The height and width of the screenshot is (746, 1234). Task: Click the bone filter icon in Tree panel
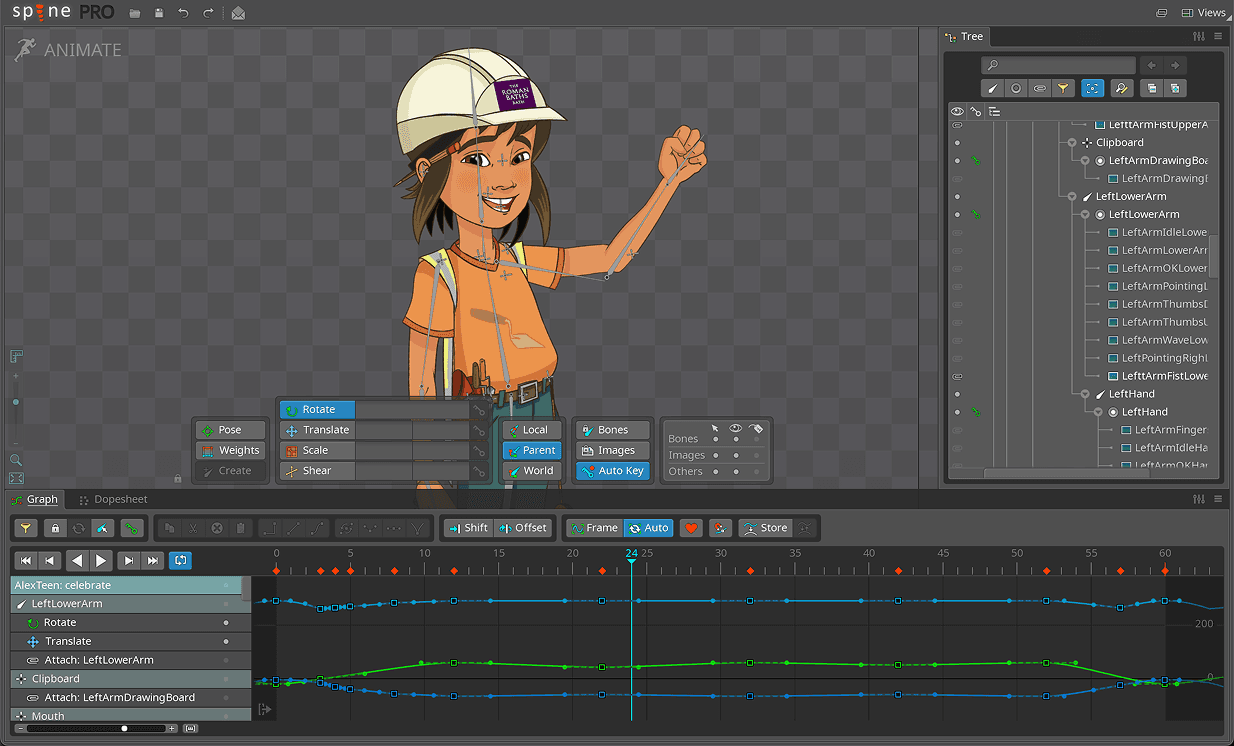992,88
